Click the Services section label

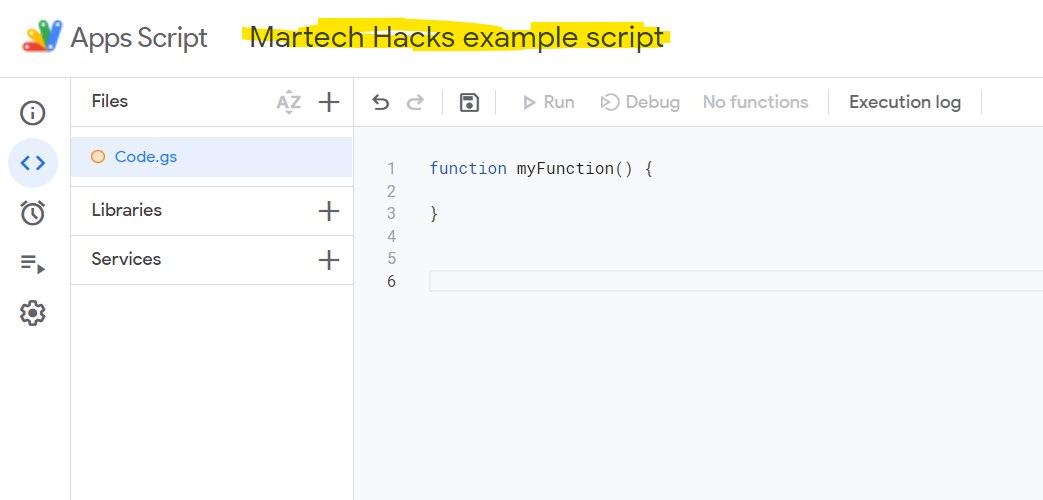pyautogui.click(x=126, y=259)
